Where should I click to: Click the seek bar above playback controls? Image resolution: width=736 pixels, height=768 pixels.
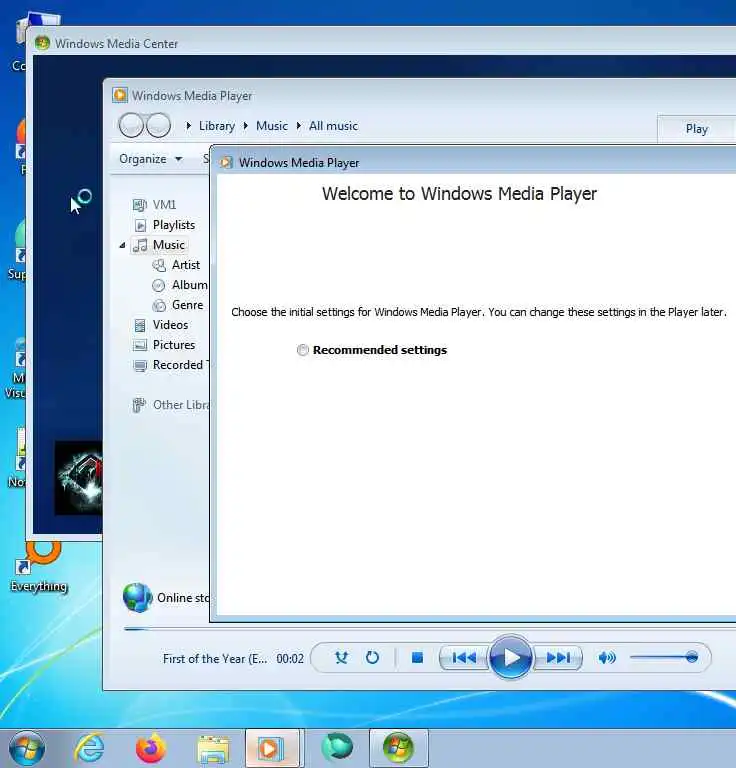[430, 629]
